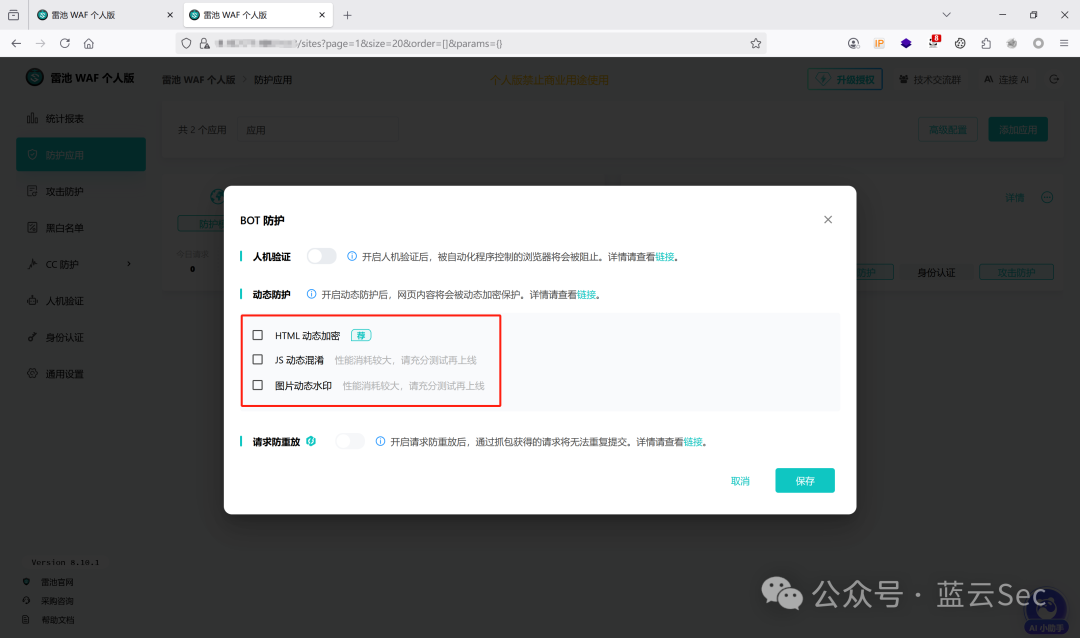This screenshot has height=638, width=1080.
Task: Click the 雷池 WAF logo icon
Action: pos(34,77)
